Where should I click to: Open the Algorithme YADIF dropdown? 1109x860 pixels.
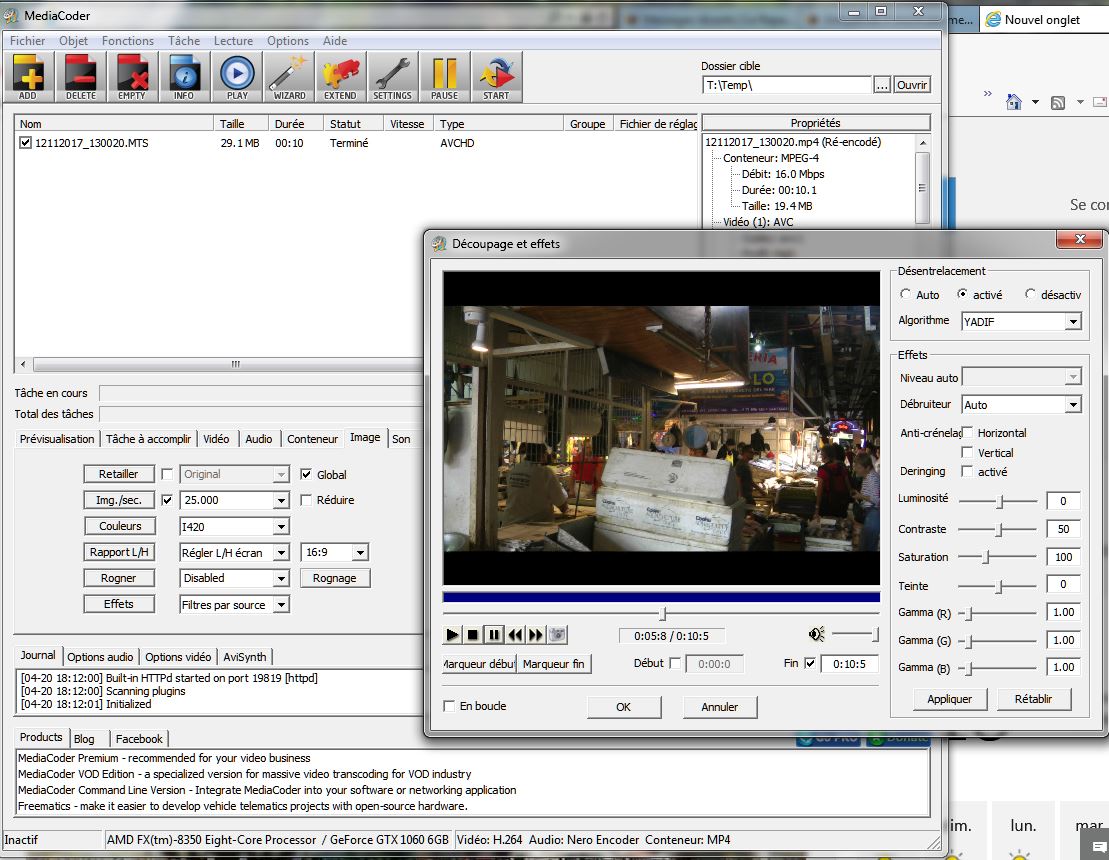tap(1073, 321)
